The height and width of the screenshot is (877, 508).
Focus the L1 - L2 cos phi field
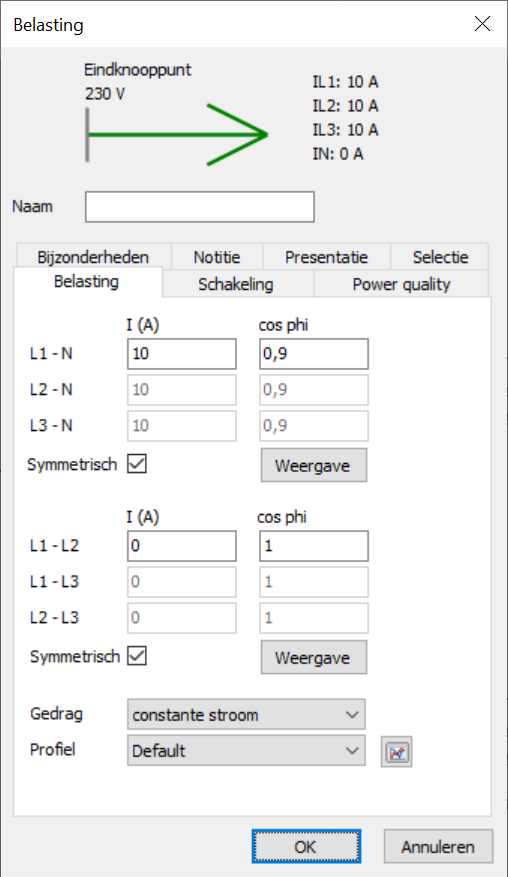pyautogui.click(x=314, y=546)
